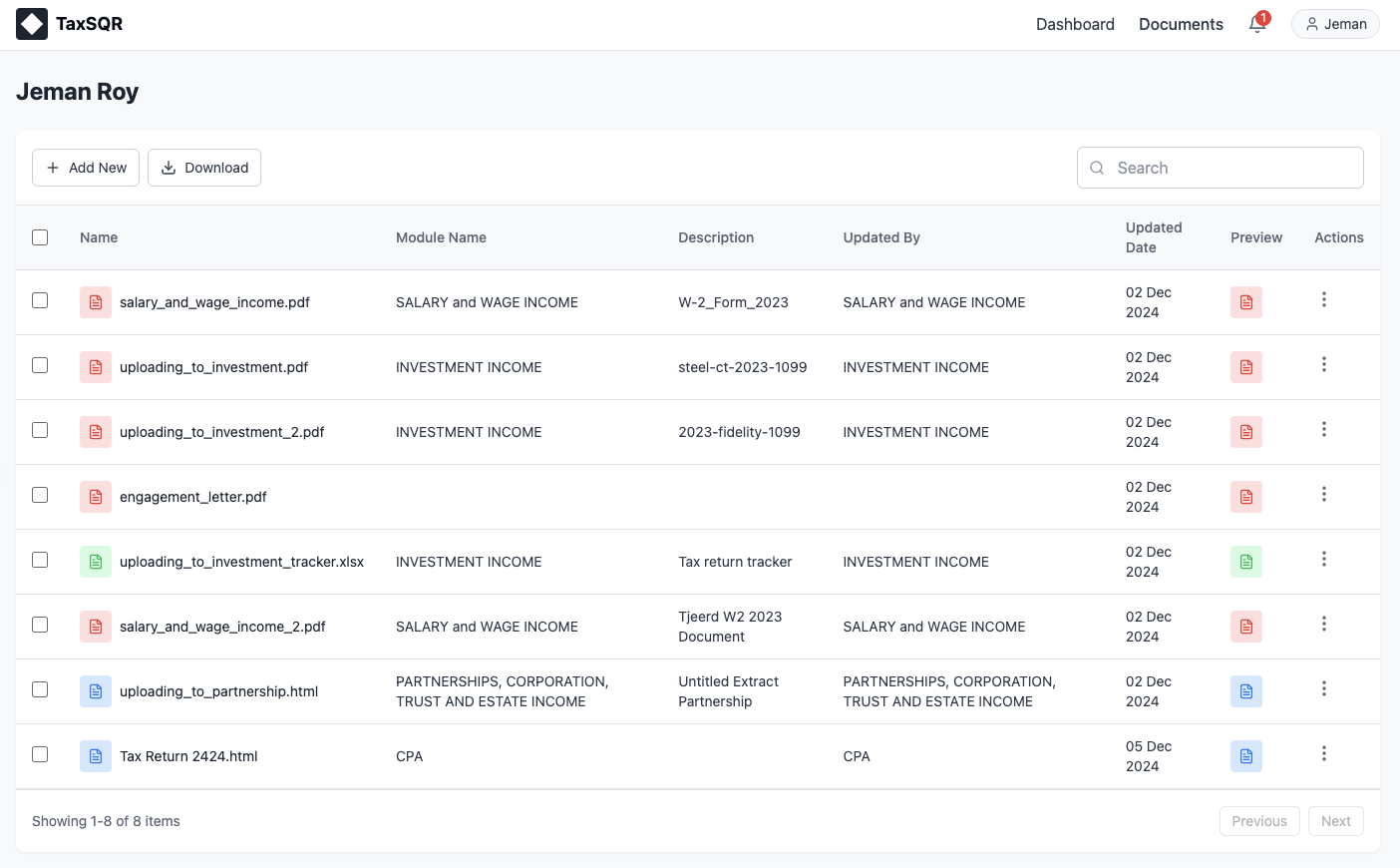Viewport: 1400px width, 868px height.
Task: Preview the Tax Return 2424.html document
Action: (x=1245, y=756)
